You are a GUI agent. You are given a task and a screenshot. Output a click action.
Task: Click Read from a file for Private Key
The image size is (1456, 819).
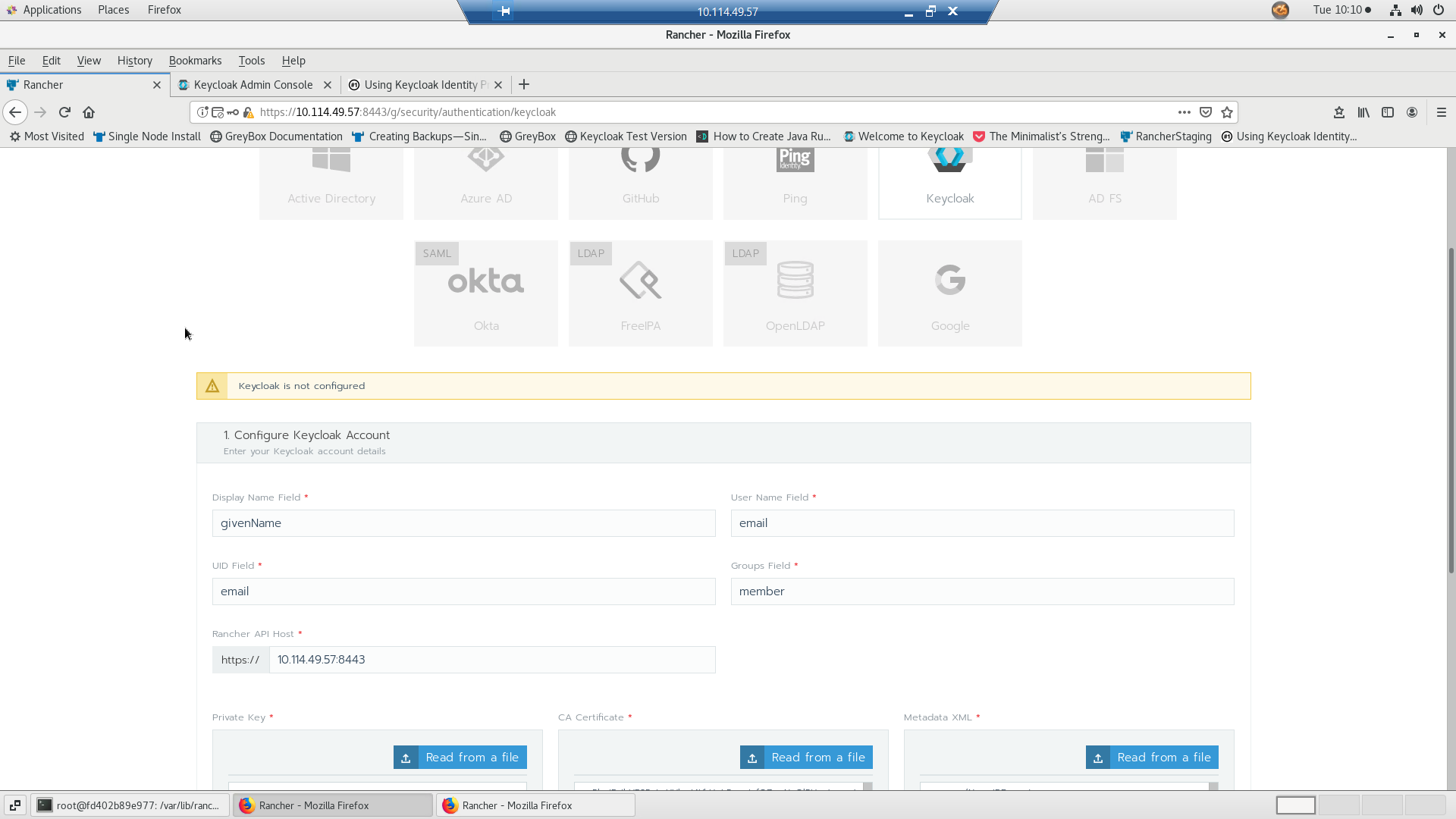tap(460, 757)
